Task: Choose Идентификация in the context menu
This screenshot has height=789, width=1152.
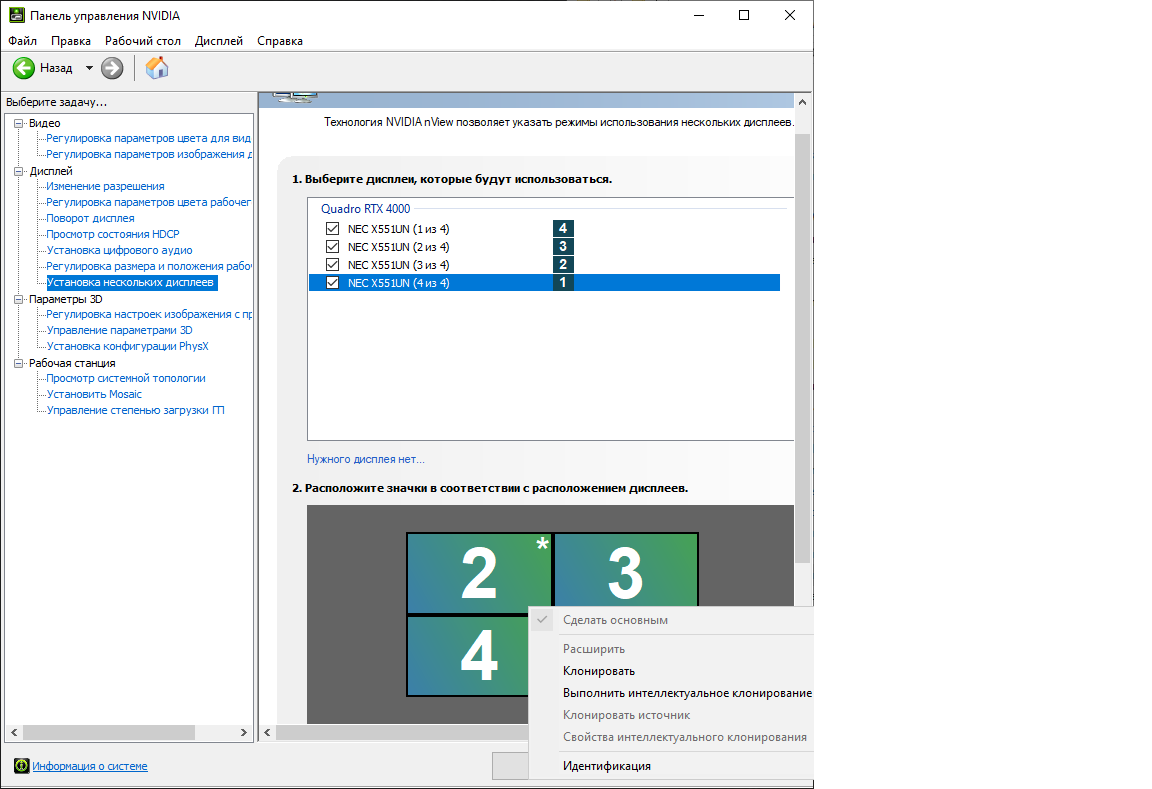Action: (606, 765)
